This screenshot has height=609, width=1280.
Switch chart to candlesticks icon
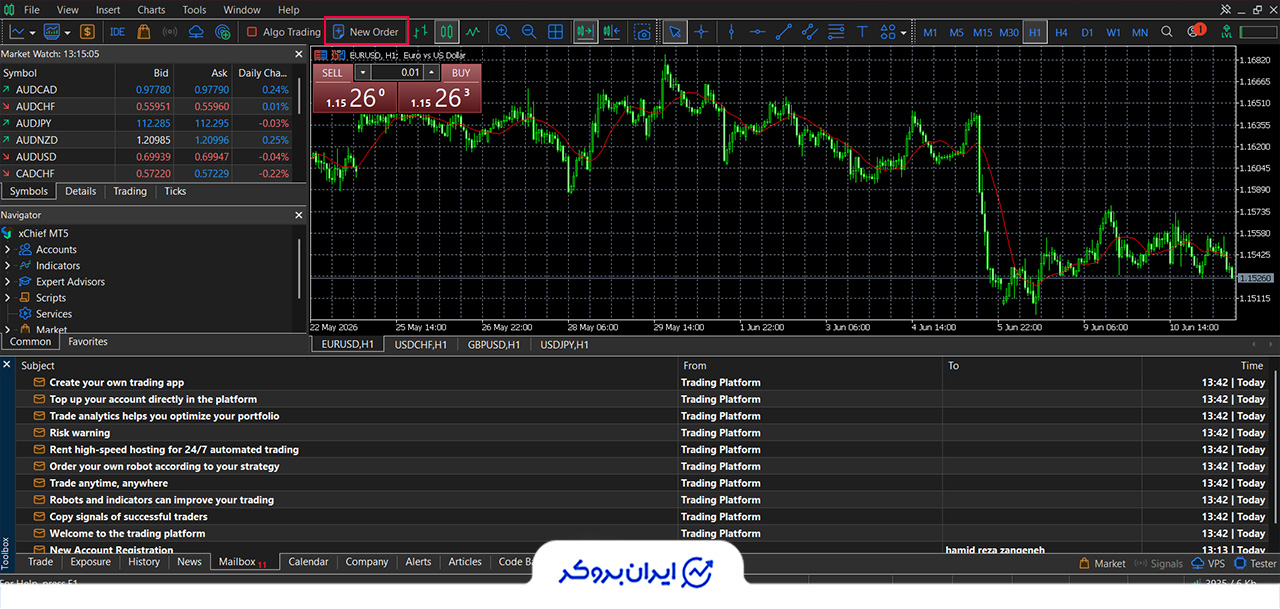[447, 32]
